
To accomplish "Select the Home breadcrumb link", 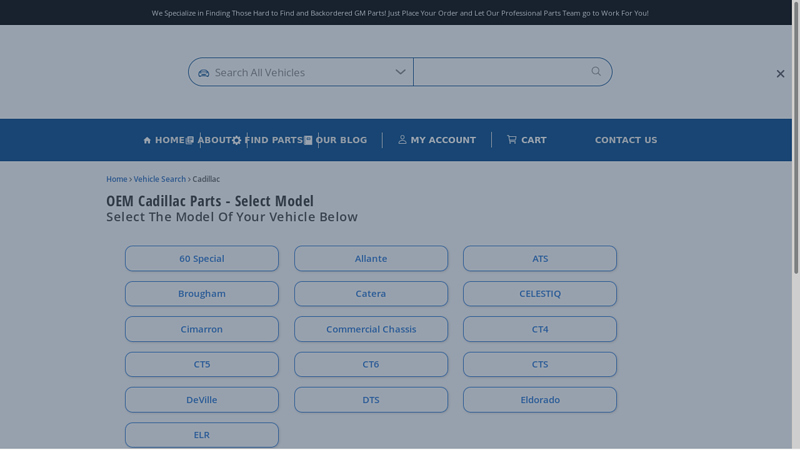I will (116, 179).
